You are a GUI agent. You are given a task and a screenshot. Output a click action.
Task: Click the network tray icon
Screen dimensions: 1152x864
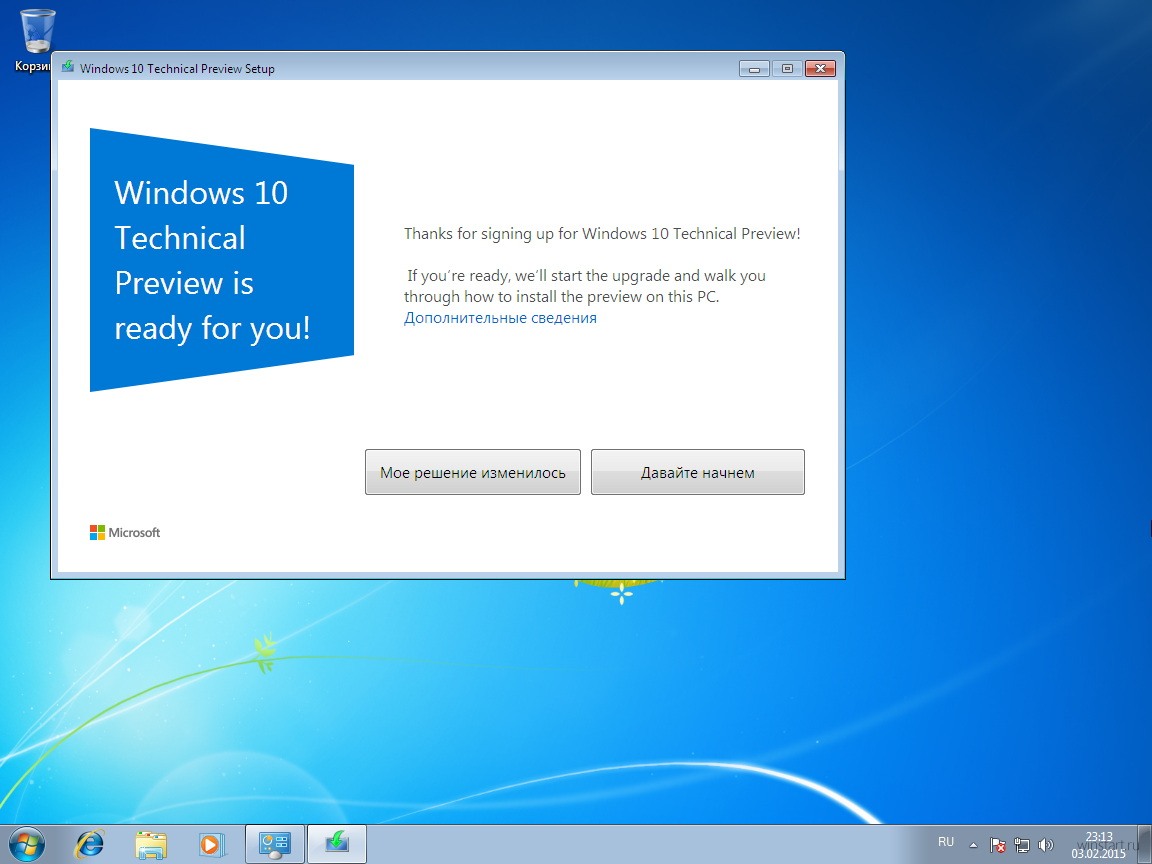point(1021,845)
